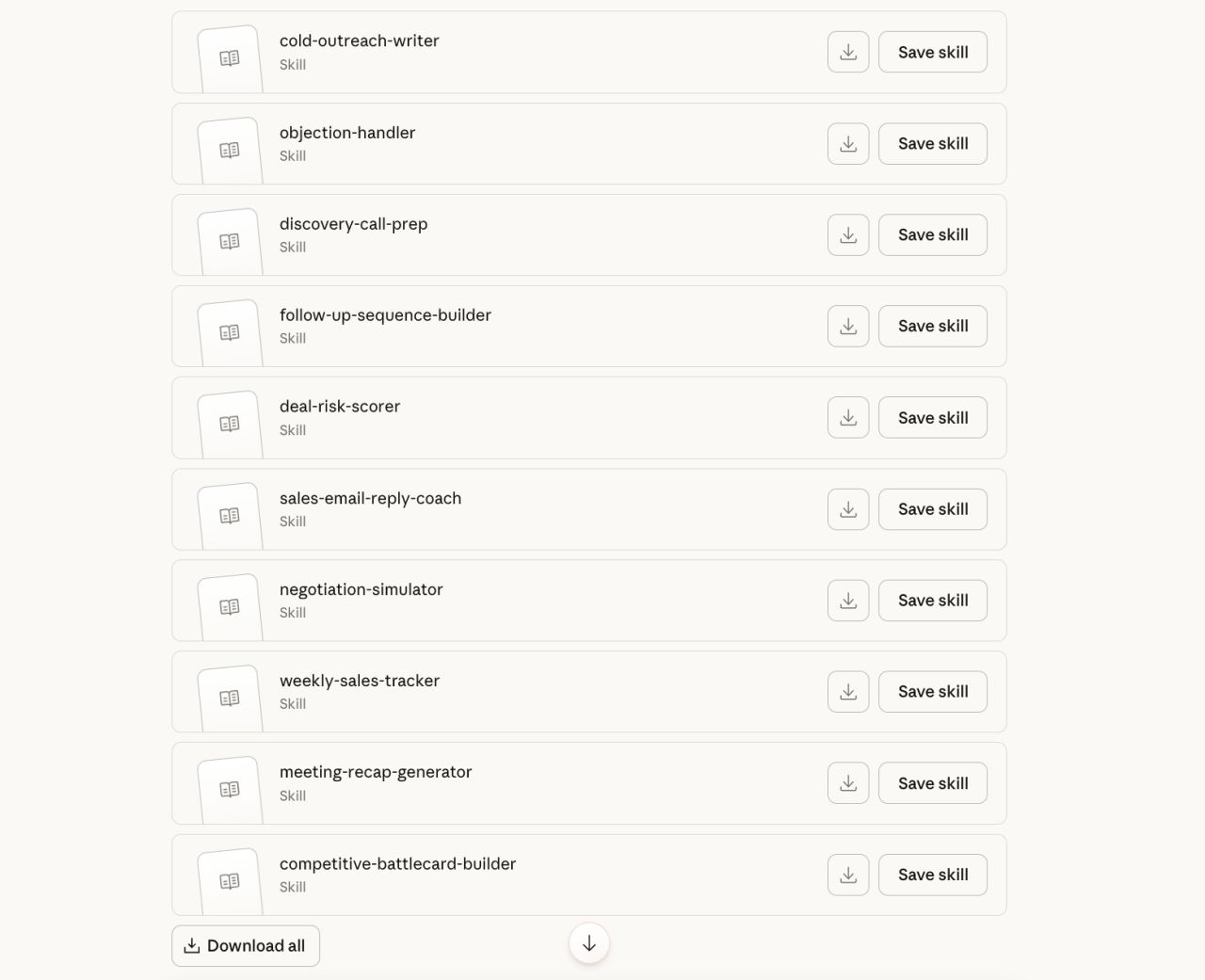Click the download icon for negotiation-simulator
Viewport: 1205px width, 980px height.
click(x=847, y=600)
